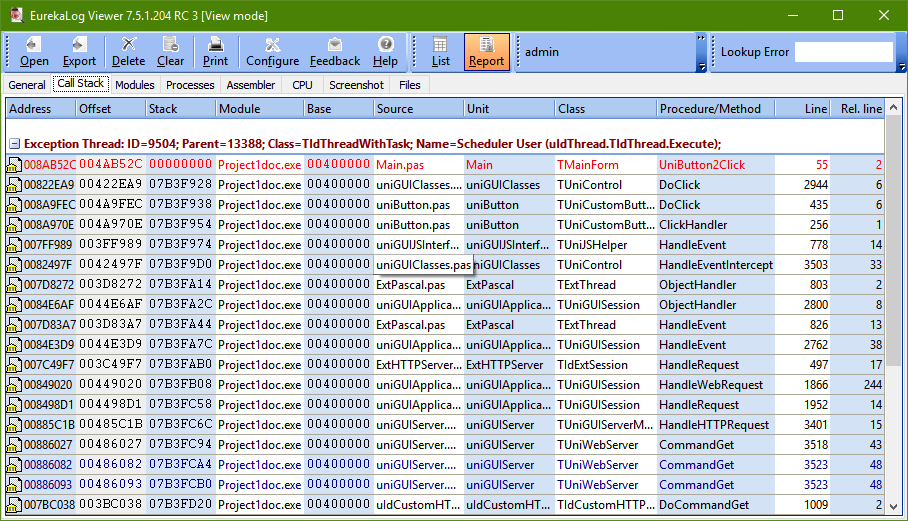Collapse the Exception Thread group
908x521 pixels.
point(15,144)
